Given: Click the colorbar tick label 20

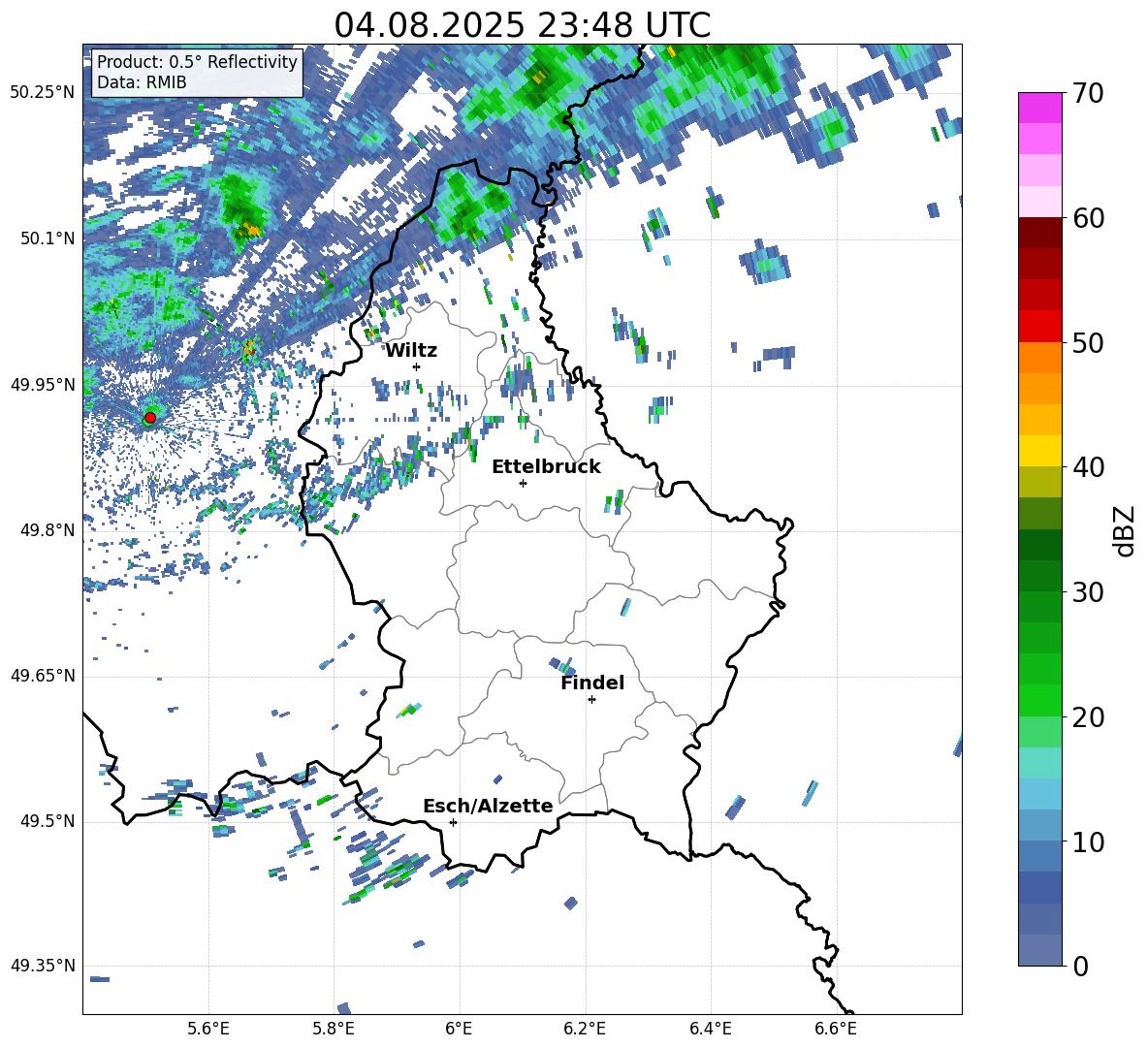Looking at the screenshot, I should click(x=1088, y=717).
